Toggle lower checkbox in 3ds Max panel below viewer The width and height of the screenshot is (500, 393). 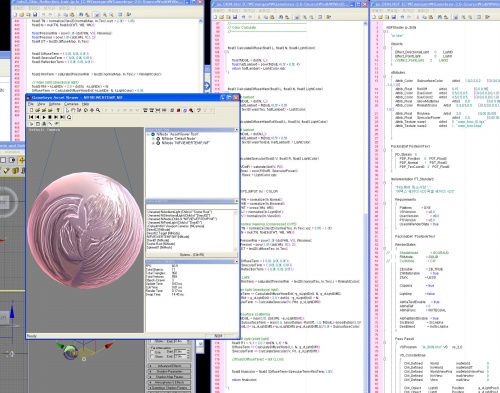tap(153, 357)
